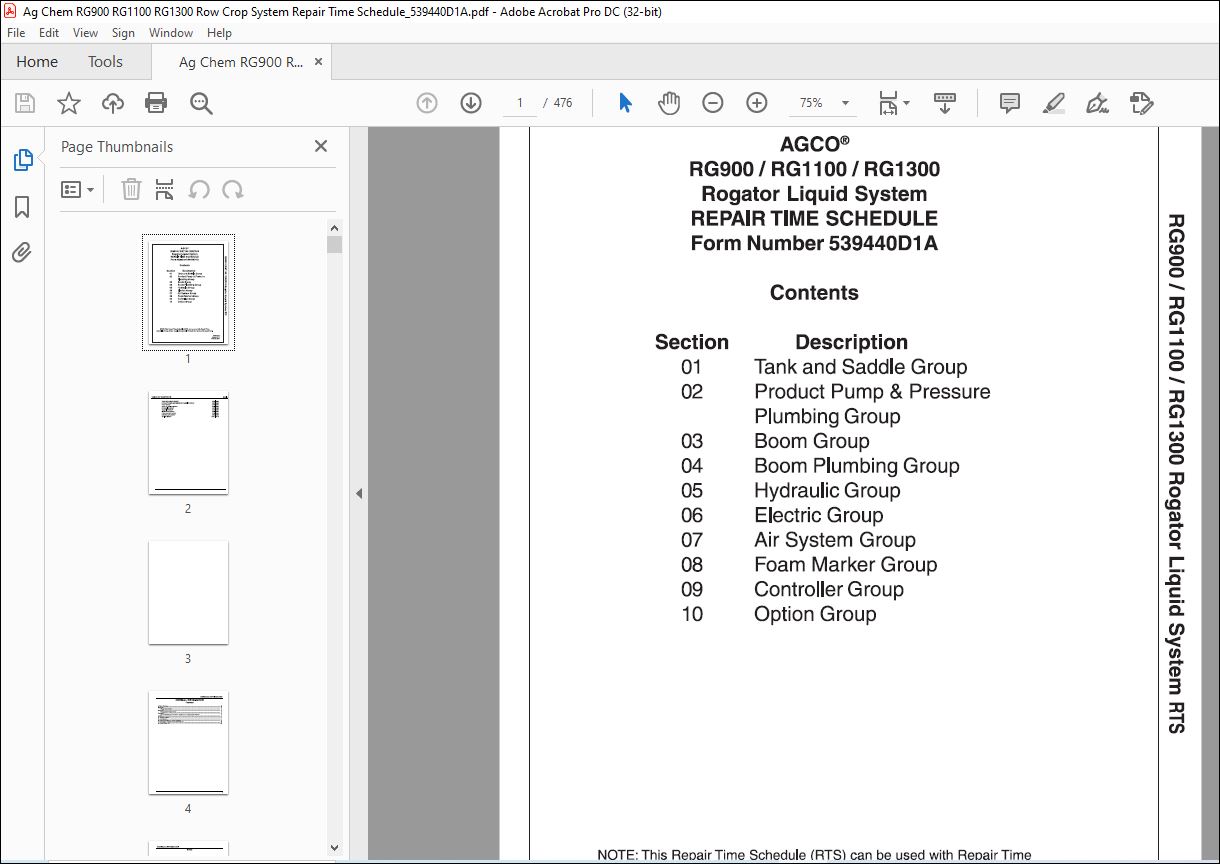Image resolution: width=1220 pixels, height=864 pixels.
Task: Select the Highlight text pen tool
Action: coord(1053,103)
